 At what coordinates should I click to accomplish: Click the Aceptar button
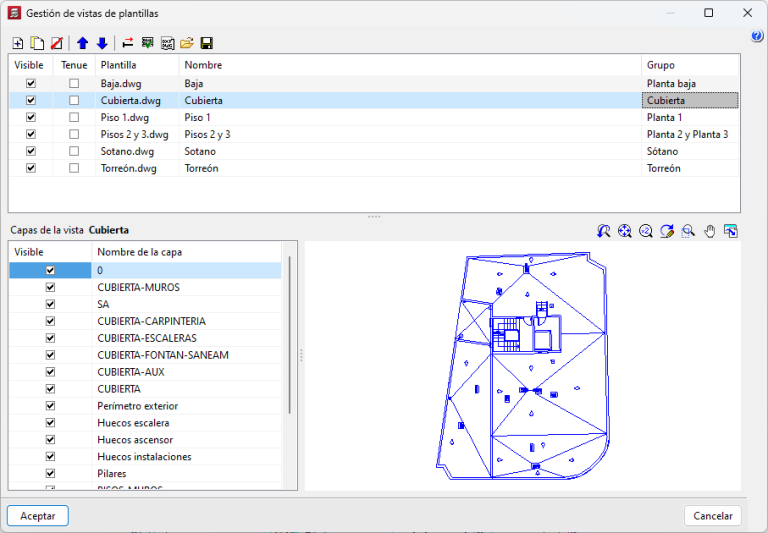click(x=38, y=516)
